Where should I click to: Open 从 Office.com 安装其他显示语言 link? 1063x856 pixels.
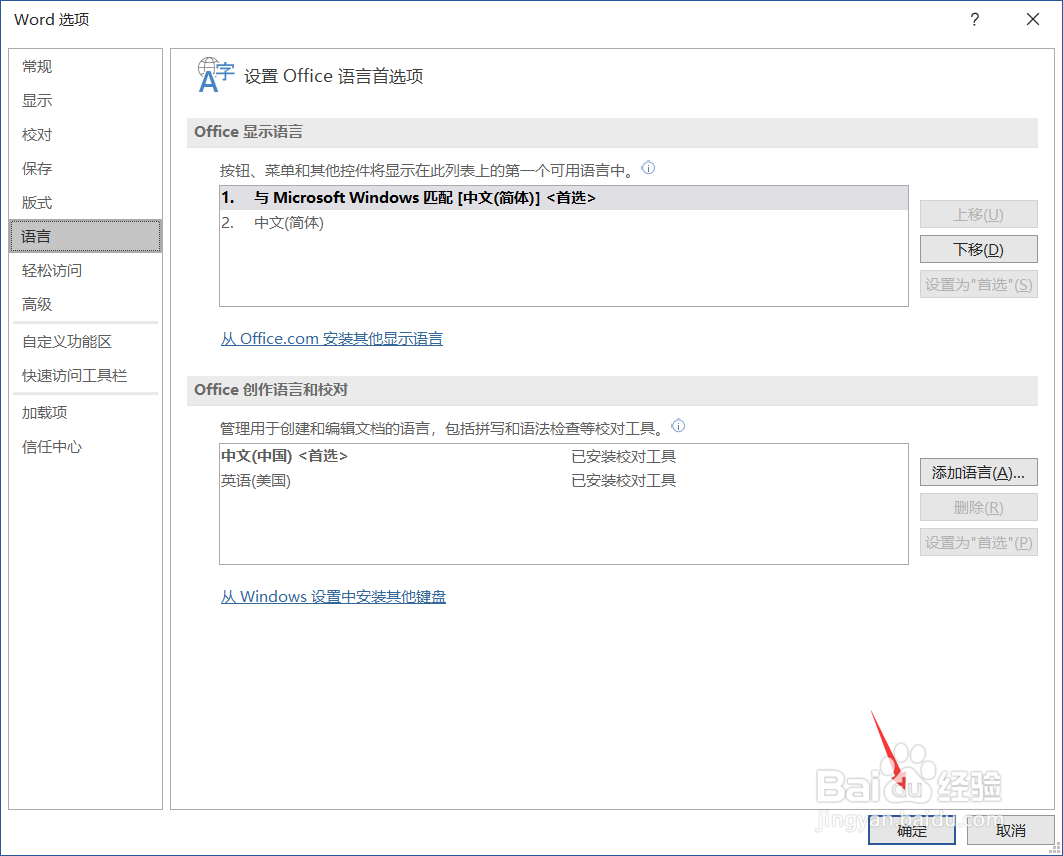click(x=332, y=338)
